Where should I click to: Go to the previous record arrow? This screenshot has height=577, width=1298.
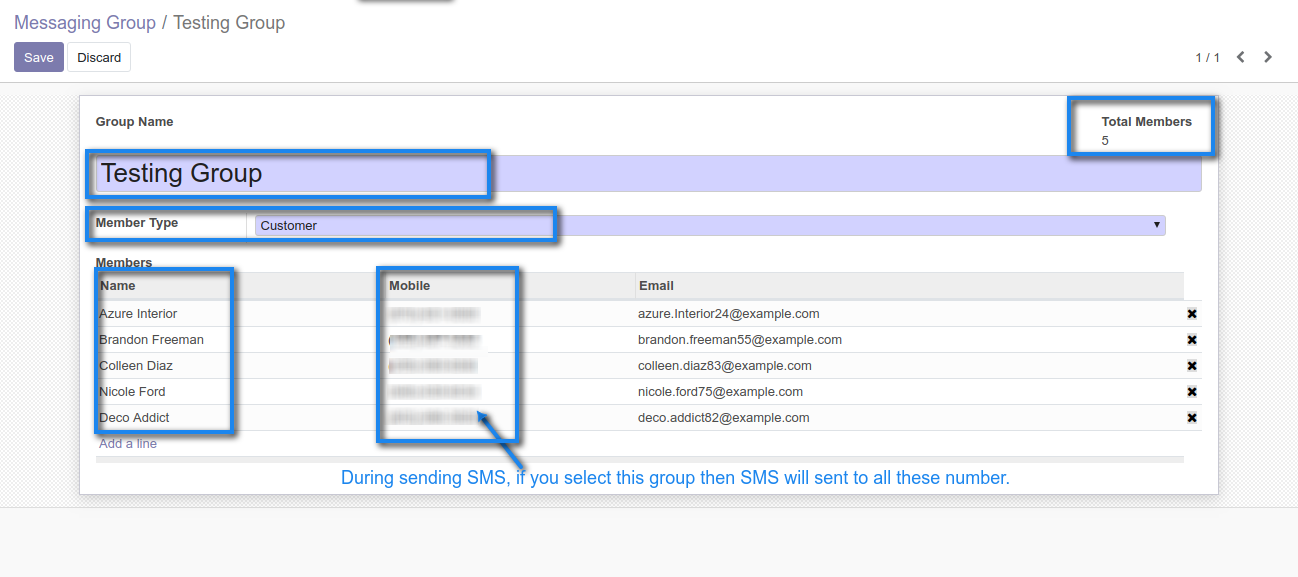pos(1241,57)
